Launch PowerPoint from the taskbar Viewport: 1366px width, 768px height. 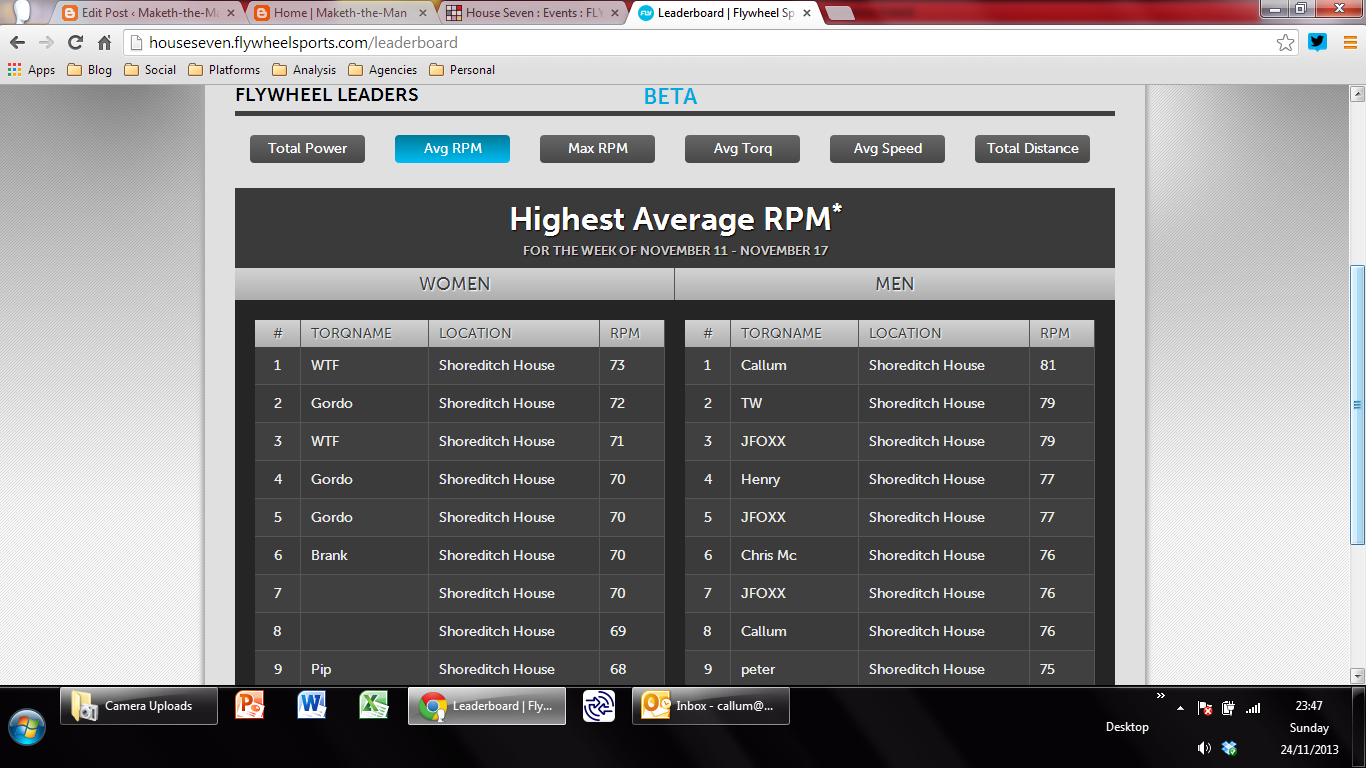250,705
